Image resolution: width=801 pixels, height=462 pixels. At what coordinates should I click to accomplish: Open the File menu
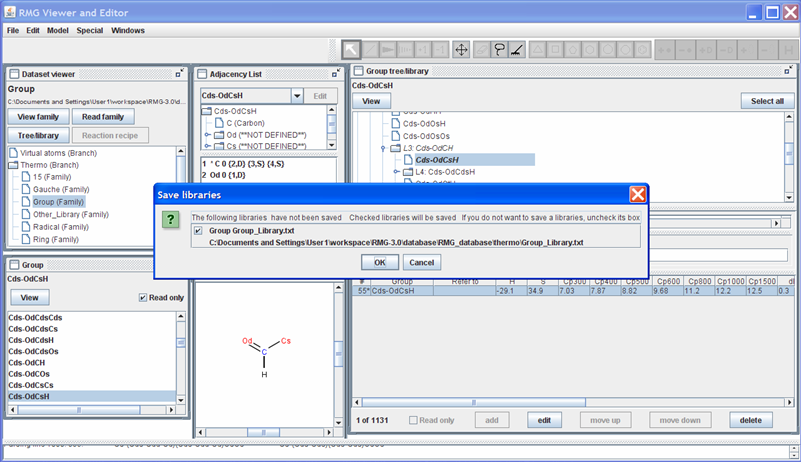(x=13, y=30)
